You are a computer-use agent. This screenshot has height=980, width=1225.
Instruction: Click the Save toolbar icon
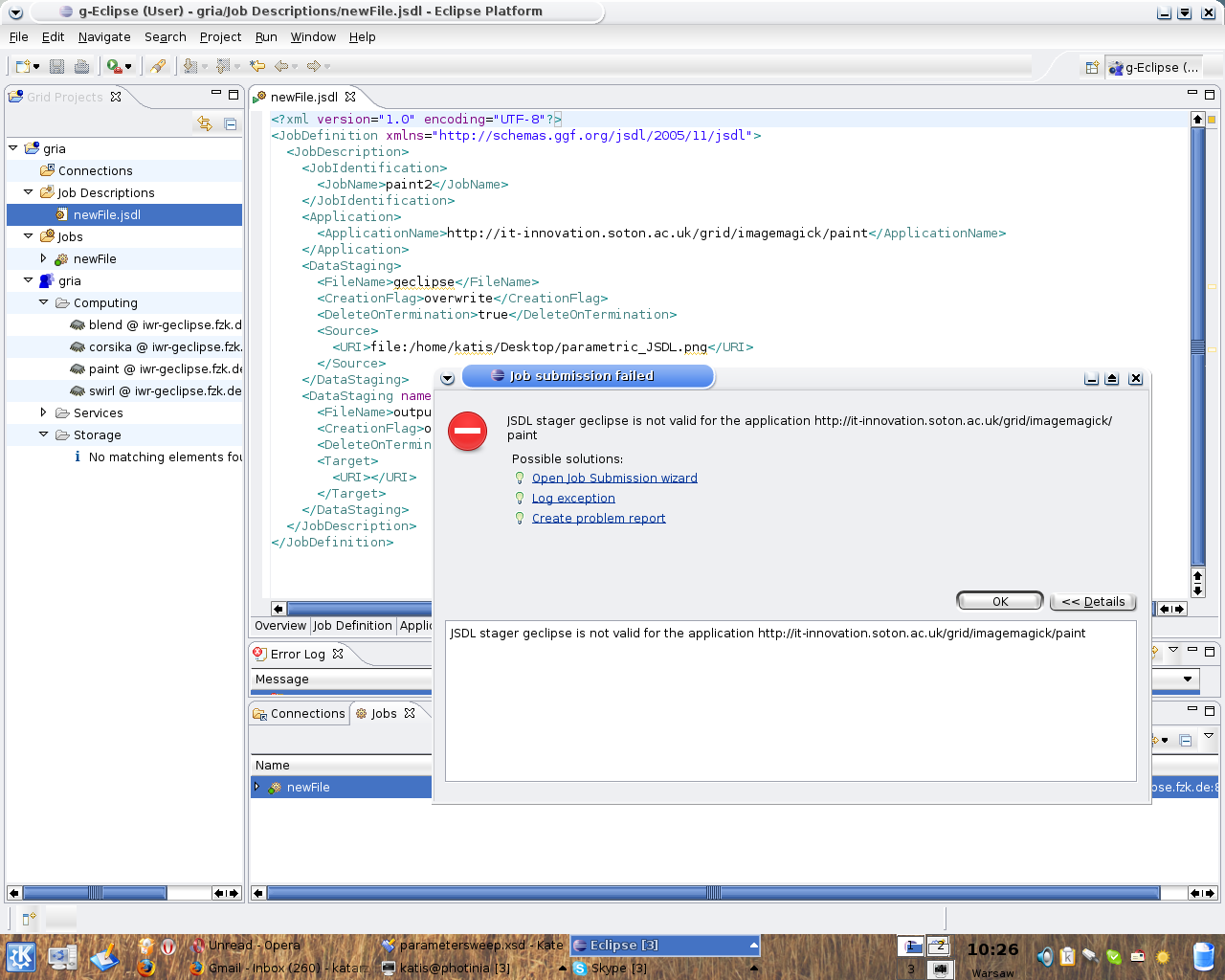tap(57, 66)
